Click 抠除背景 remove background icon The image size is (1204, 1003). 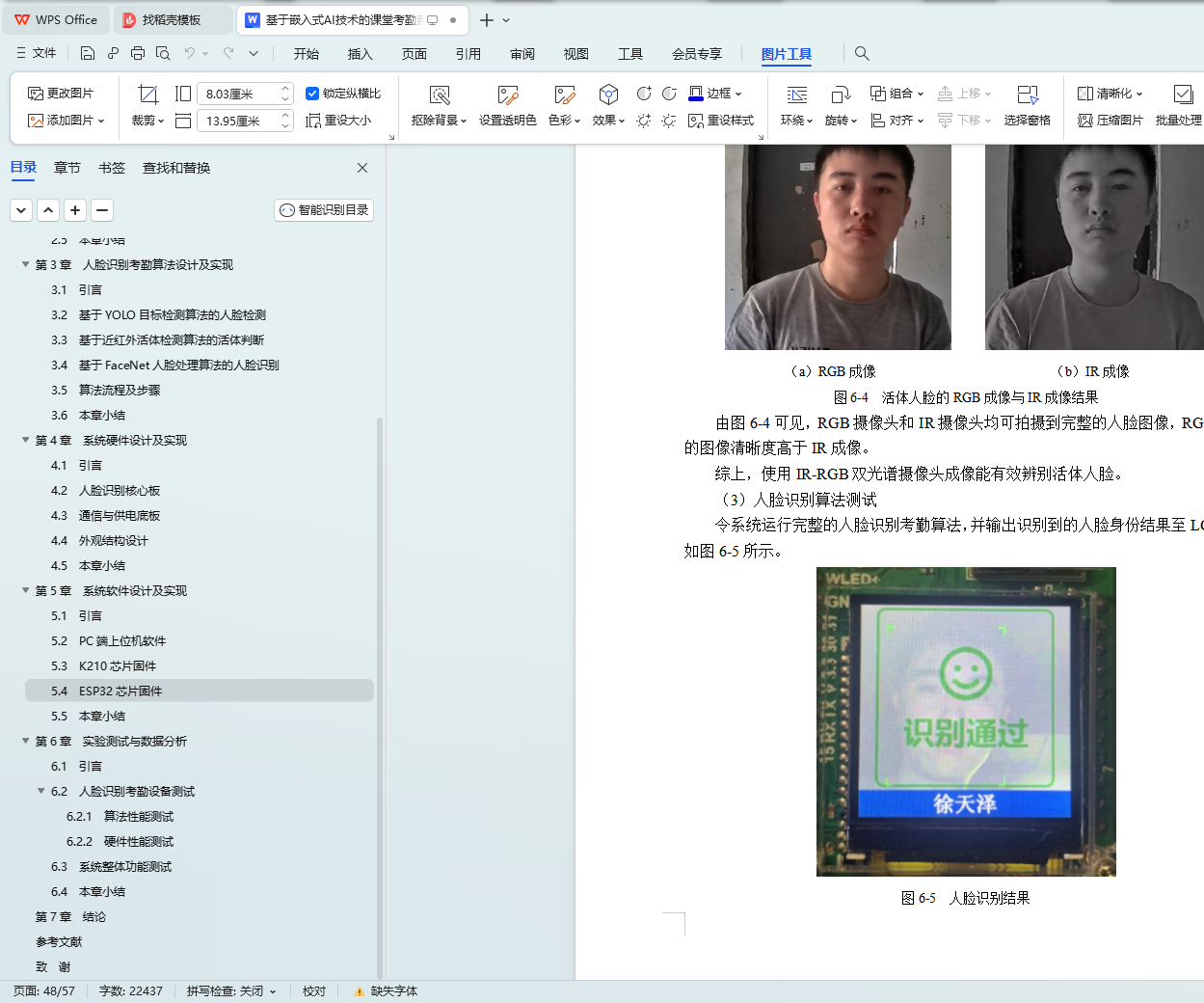pyautogui.click(x=440, y=95)
